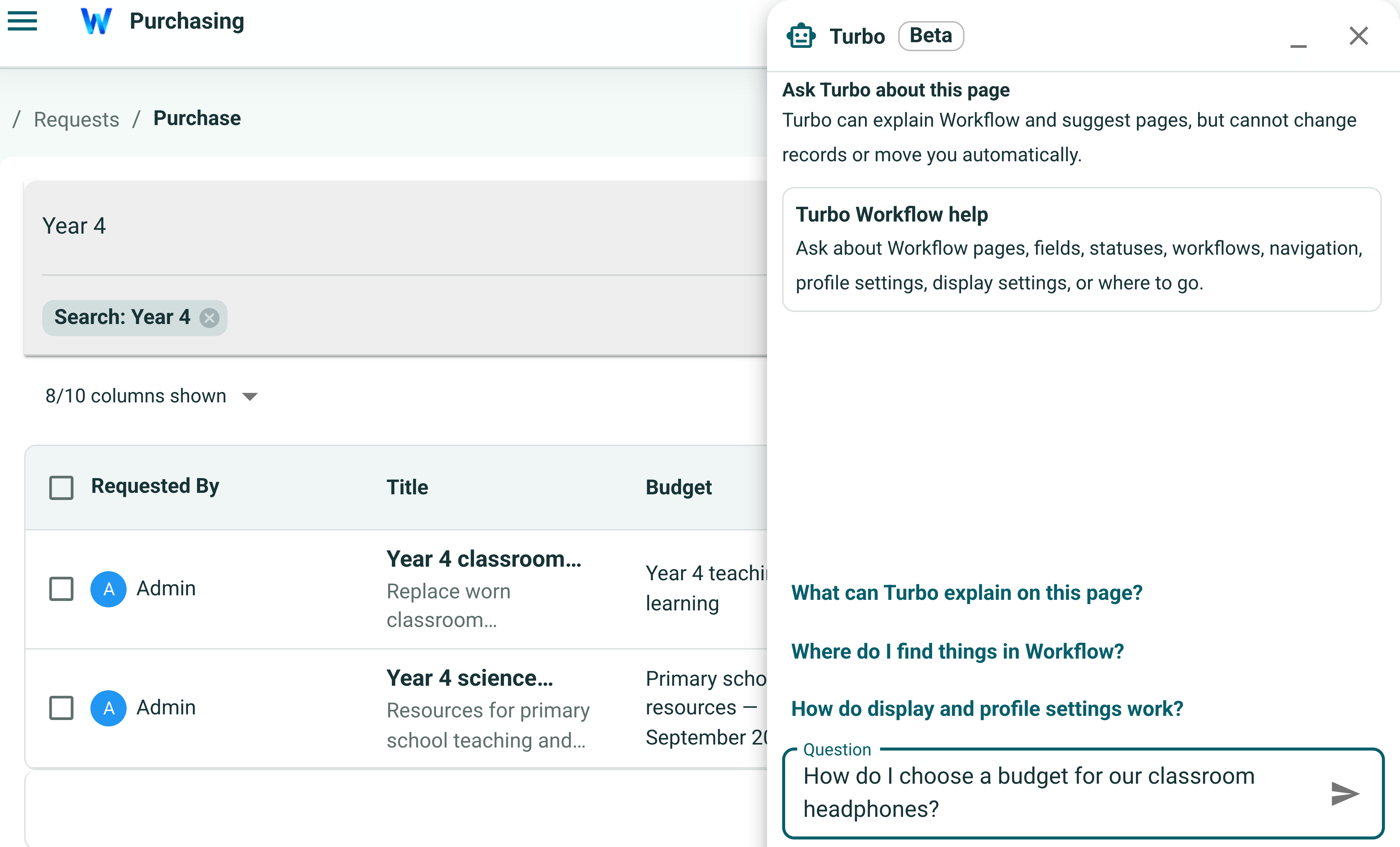Image resolution: width=1400 pixels, height=847 pixels.
Task: Click 'Primary school resources' budget cell
Action: 706,708
